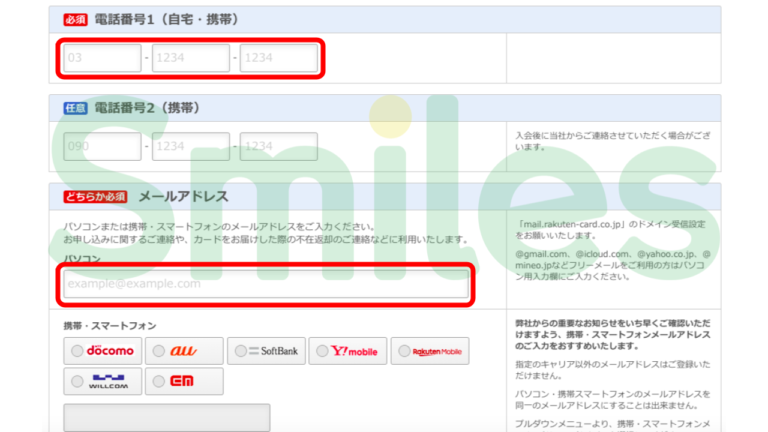Click the bold note starting 弊社からの重要なお知らせ
The height and width of the screenshot is (432, 768).
(x=612, y=335)
